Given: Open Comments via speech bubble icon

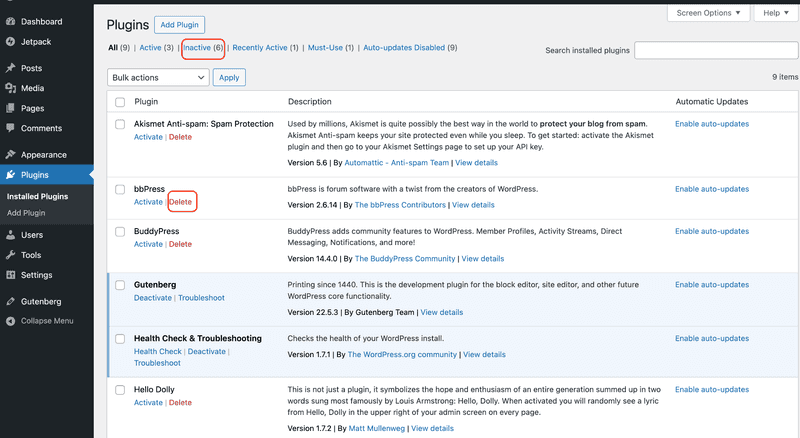Looking at the screenshot, I should point(10,128).
